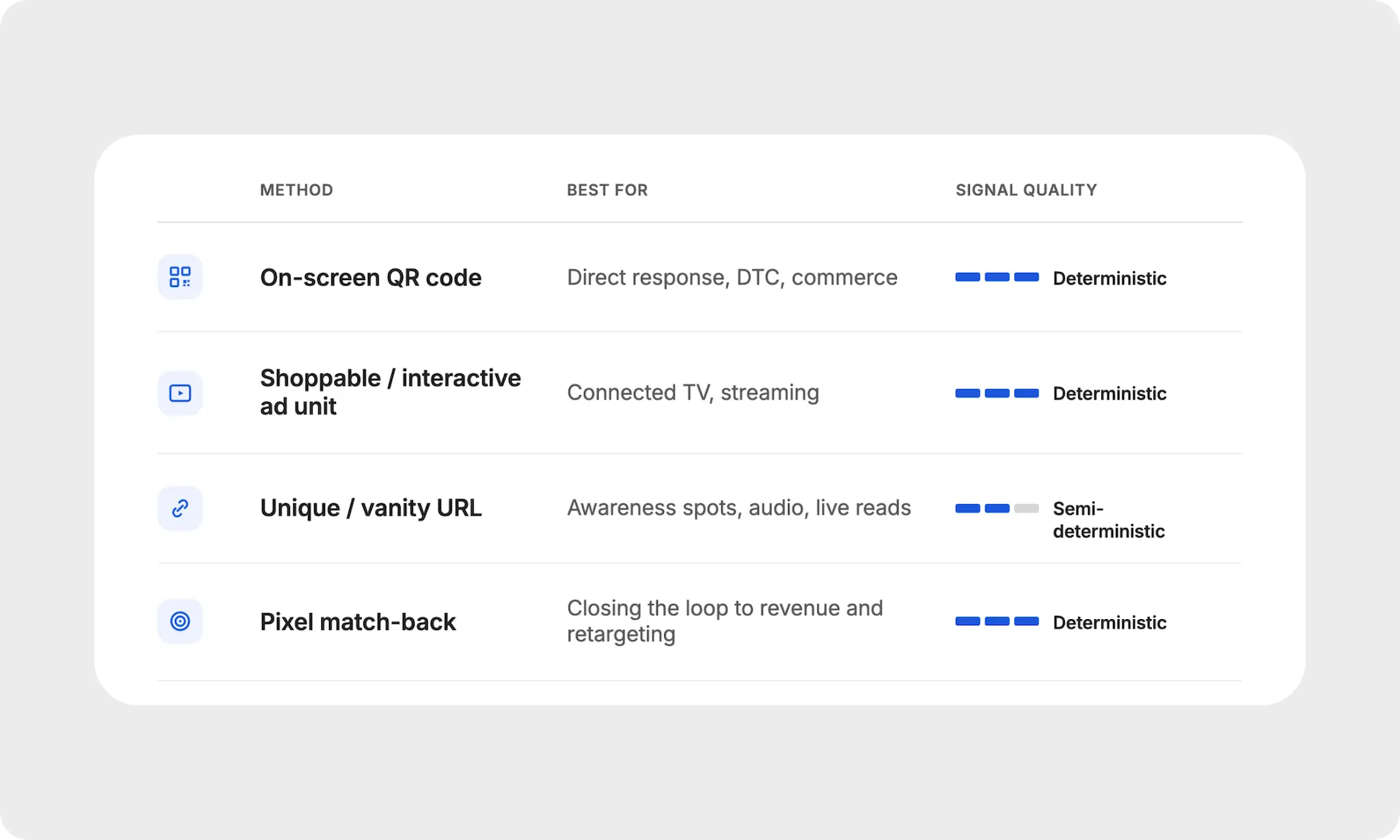Click the BEST FOR column header
The width and height of the screenshot is (1400, 840).
click(607, 190)
